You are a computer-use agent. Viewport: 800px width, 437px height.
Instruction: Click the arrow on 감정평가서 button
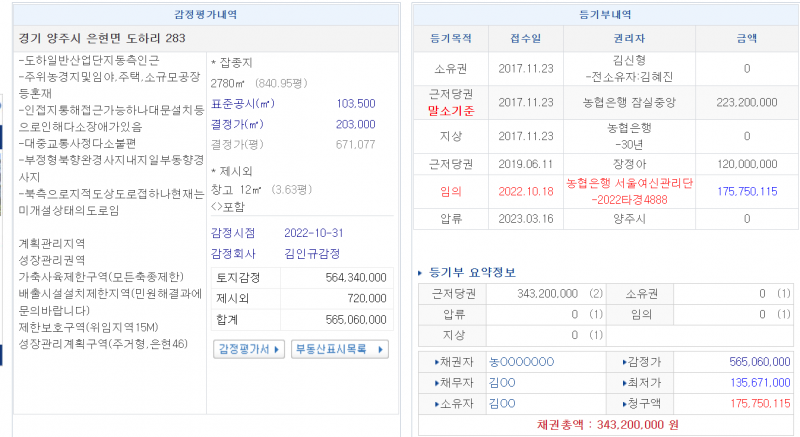278,349
